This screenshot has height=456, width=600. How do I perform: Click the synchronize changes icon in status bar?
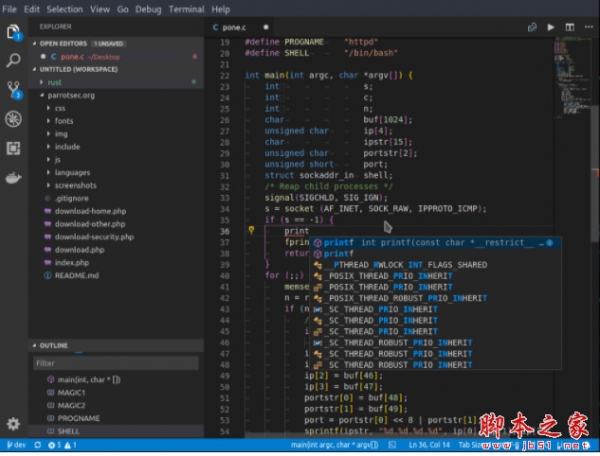tap(38, 445)
